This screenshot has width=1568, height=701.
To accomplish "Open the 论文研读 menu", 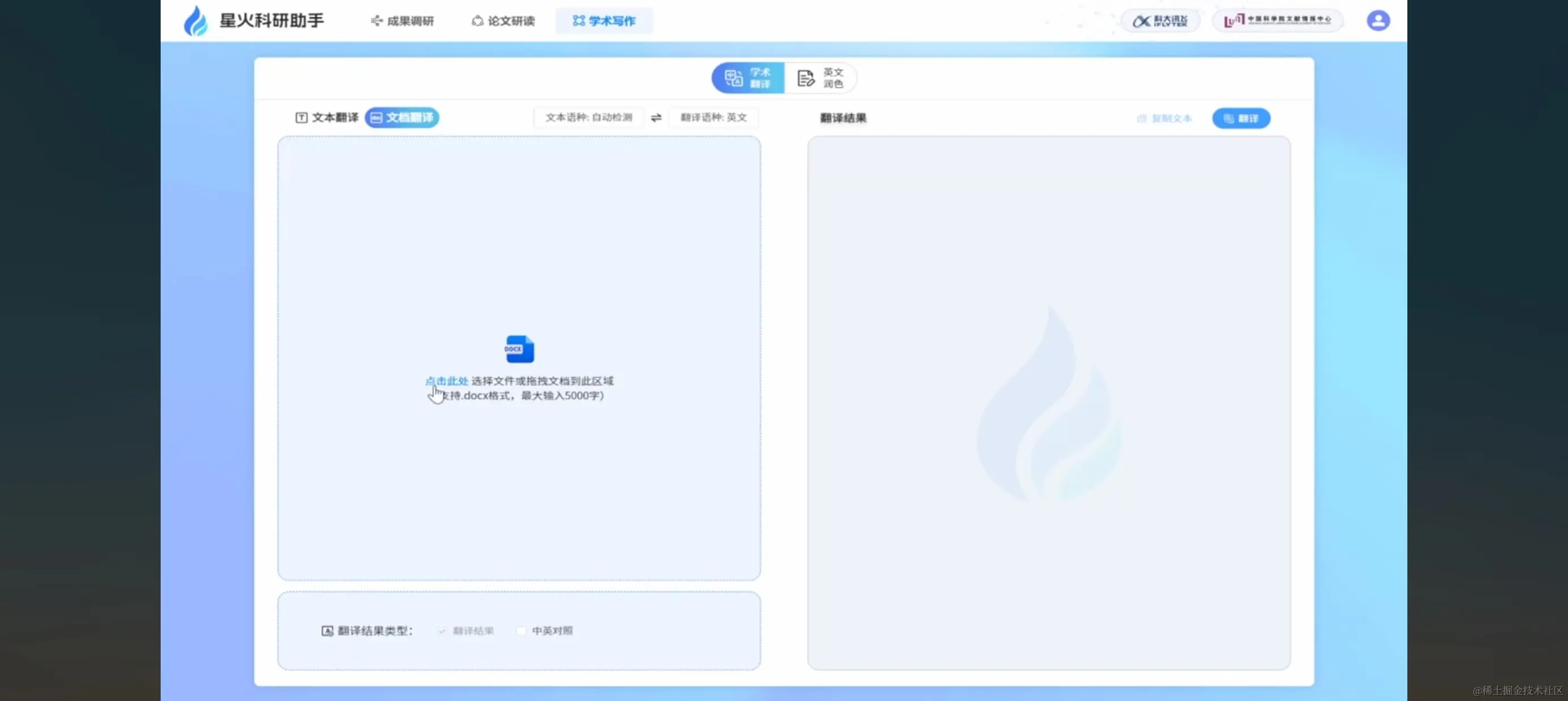I will [503, 21].
